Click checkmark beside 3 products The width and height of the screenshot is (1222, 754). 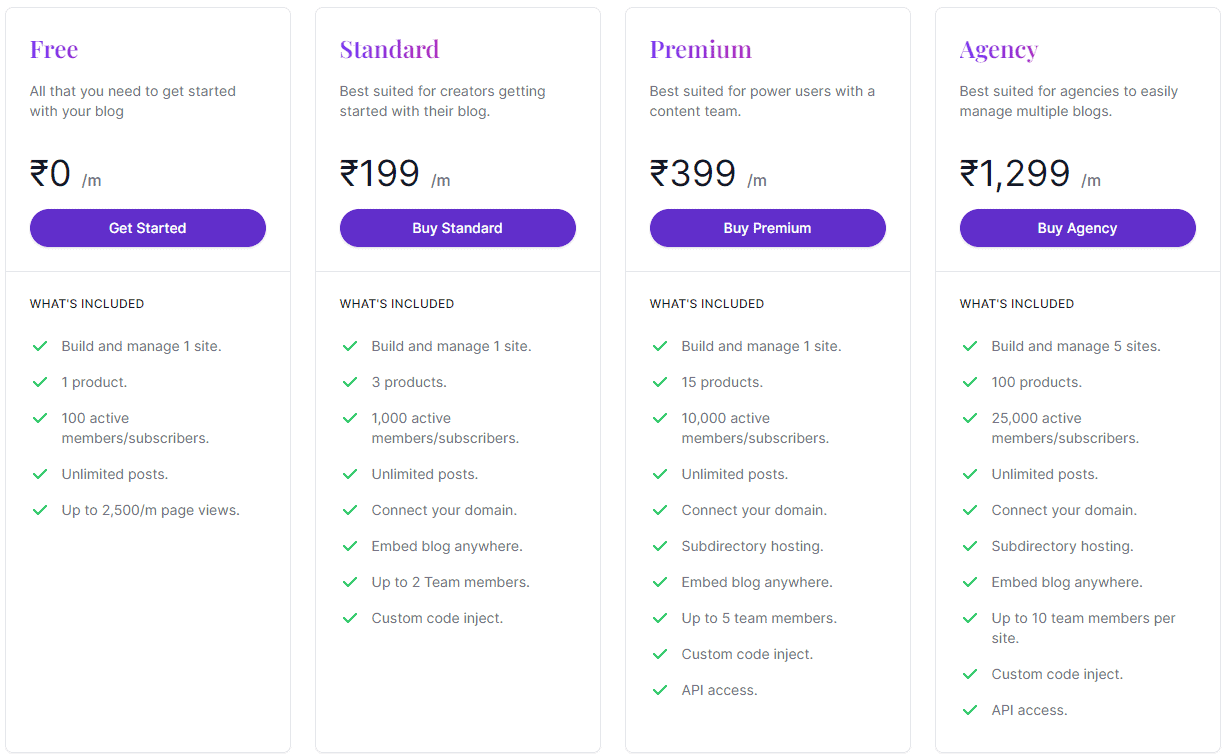click(350, 382)
